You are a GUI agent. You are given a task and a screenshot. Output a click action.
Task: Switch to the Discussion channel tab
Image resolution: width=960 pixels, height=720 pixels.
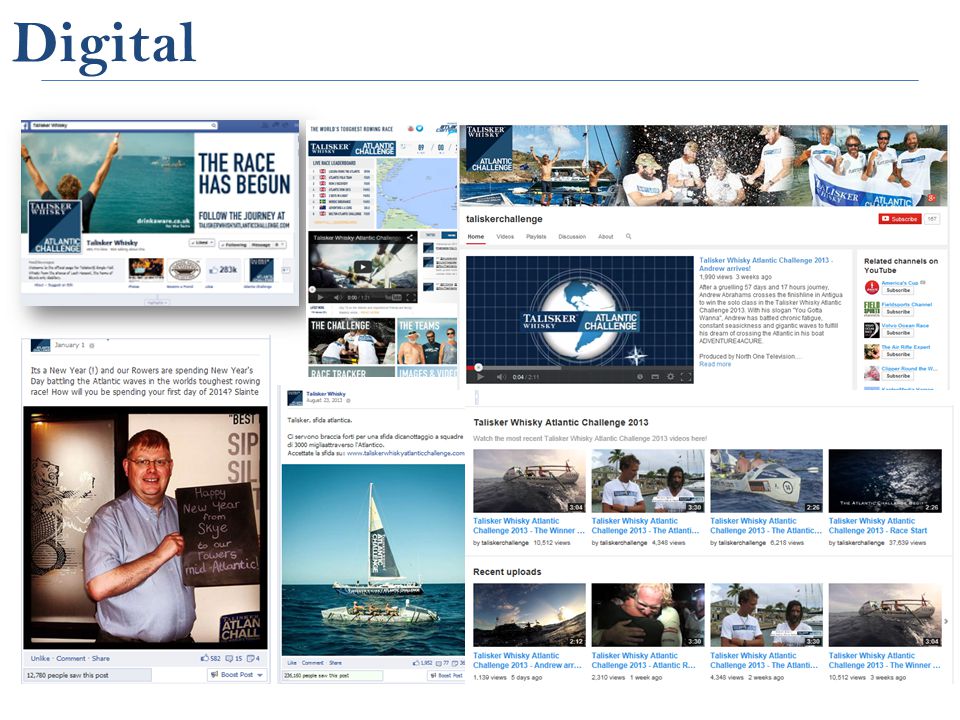pyautogui.click(x=572, y=236)
